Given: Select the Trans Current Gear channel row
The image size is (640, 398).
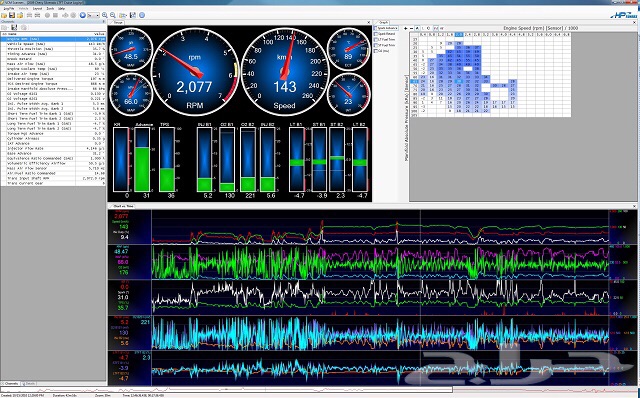Looking at the screenshot, I should tap(53, 183).
